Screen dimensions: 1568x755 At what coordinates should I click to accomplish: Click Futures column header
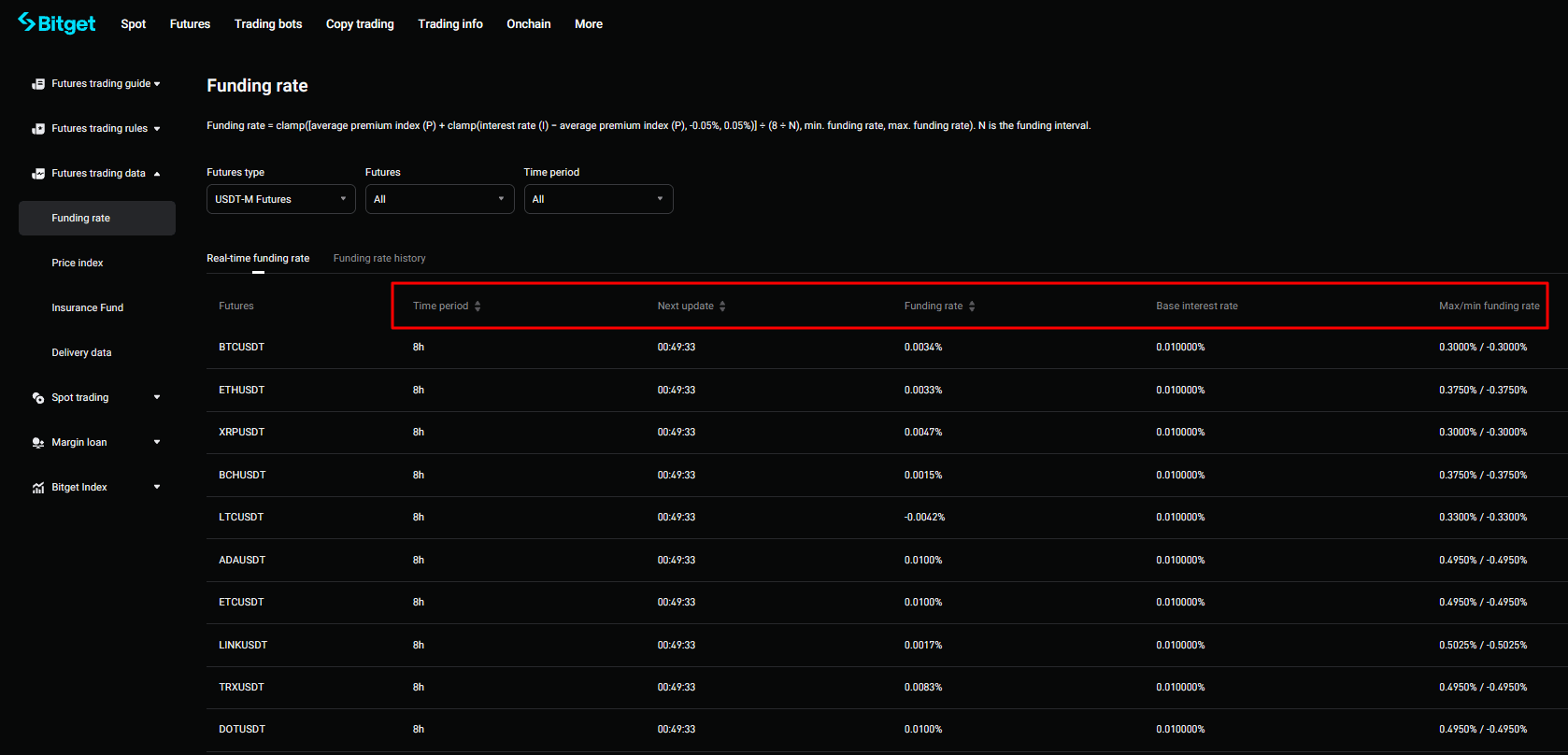coord(236,306)
